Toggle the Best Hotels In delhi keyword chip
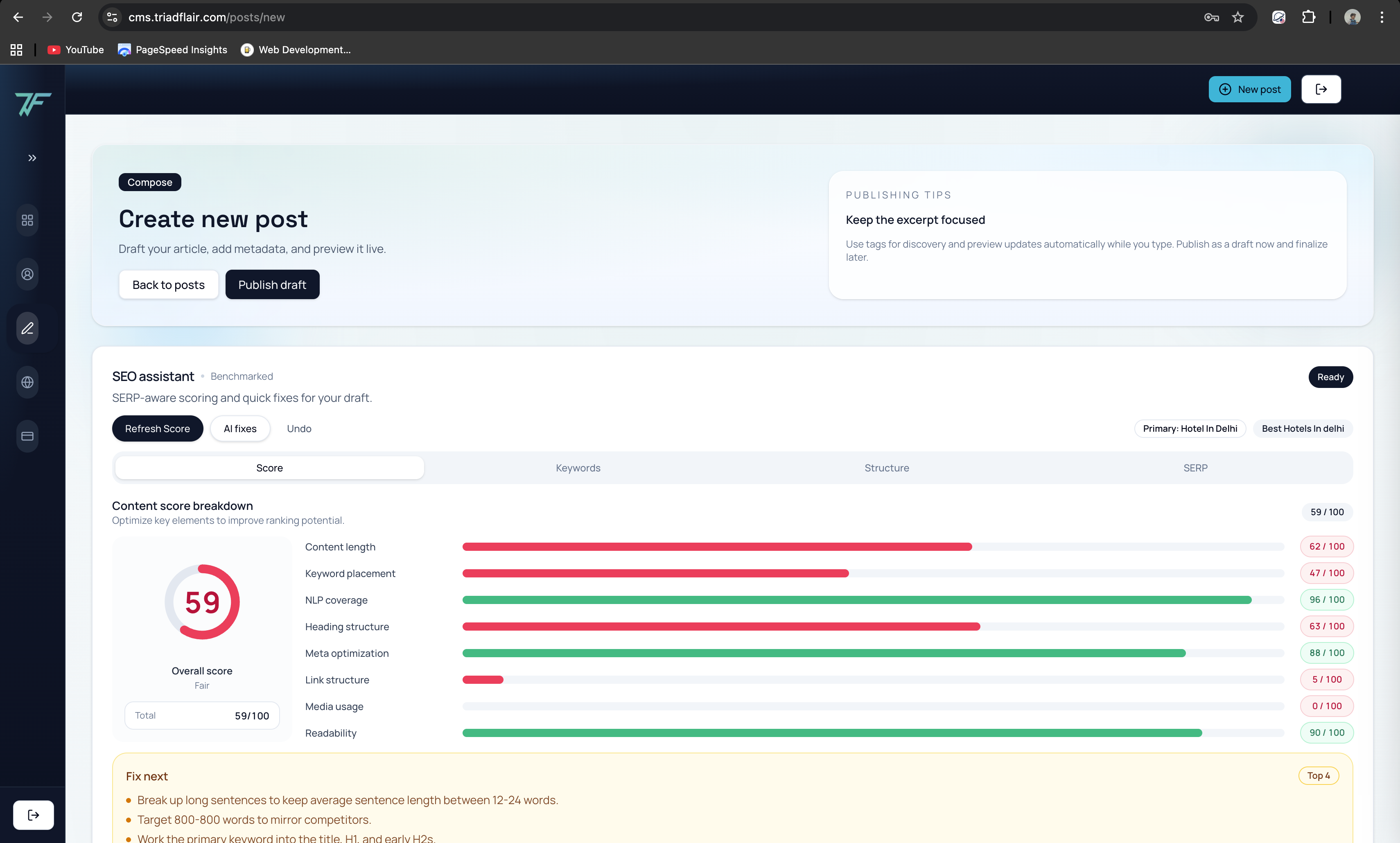Screen dimensions: 1400x843 1303,428
